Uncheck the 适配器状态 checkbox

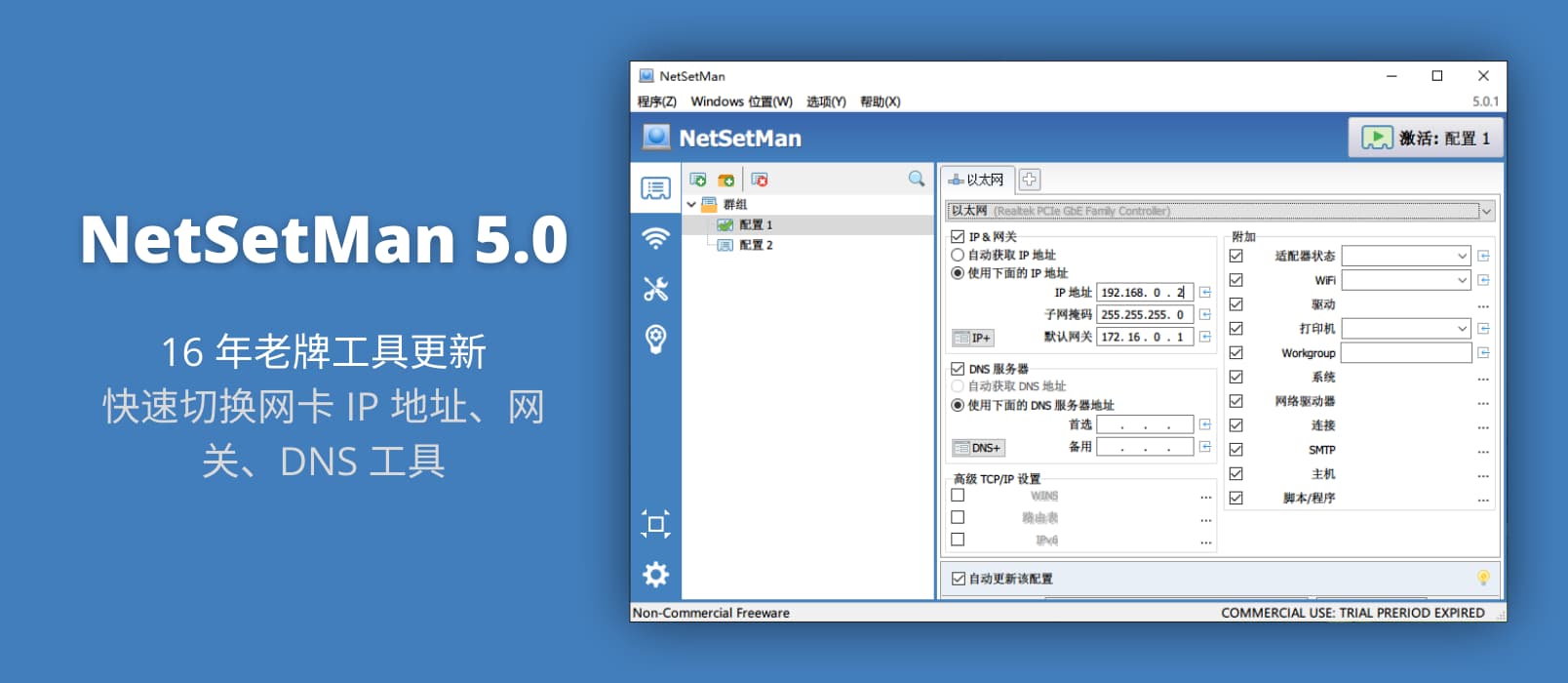pos(1236,256)
